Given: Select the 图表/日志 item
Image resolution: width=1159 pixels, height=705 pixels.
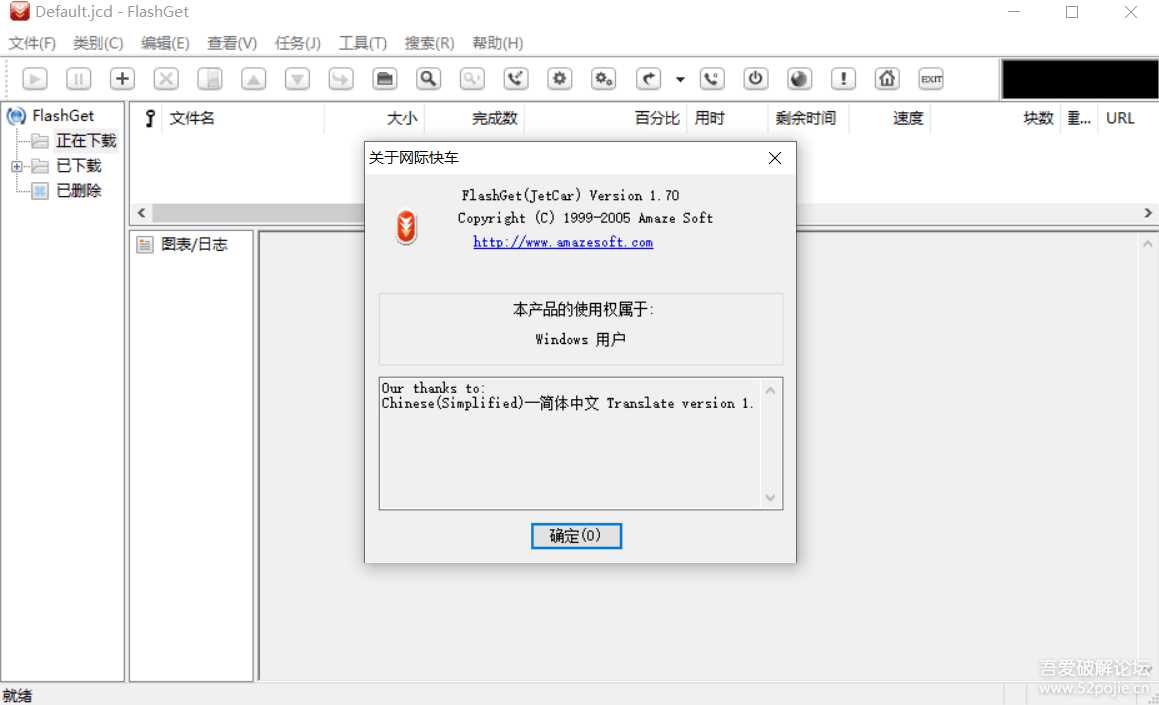Looking at the screenshot, I should (x=194, y=244).
